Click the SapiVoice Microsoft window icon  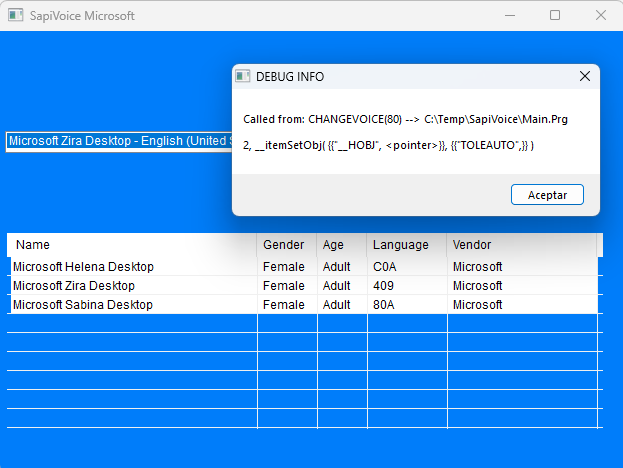click(x=16, y=15)
